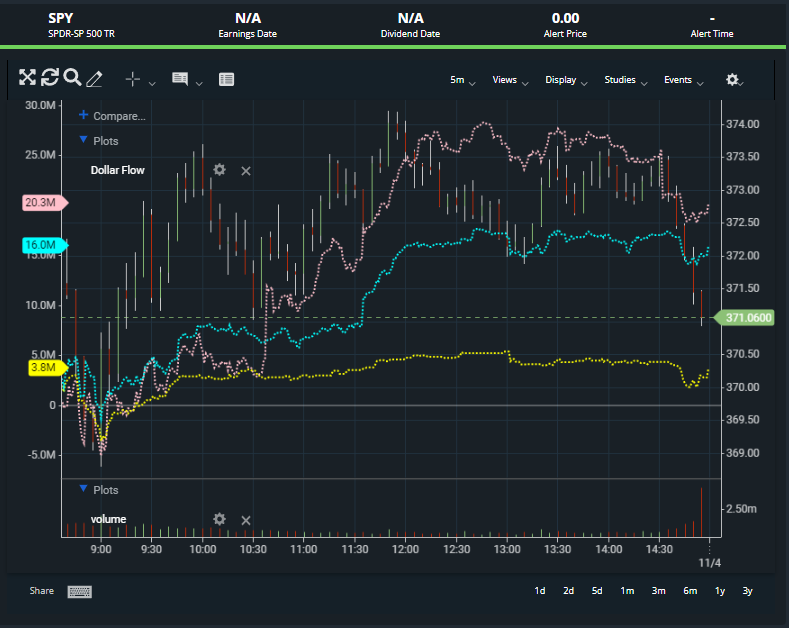Viewport: 789px width, 628px height.
Task: Click the Share keyboard icon
Action: (80, 591)
